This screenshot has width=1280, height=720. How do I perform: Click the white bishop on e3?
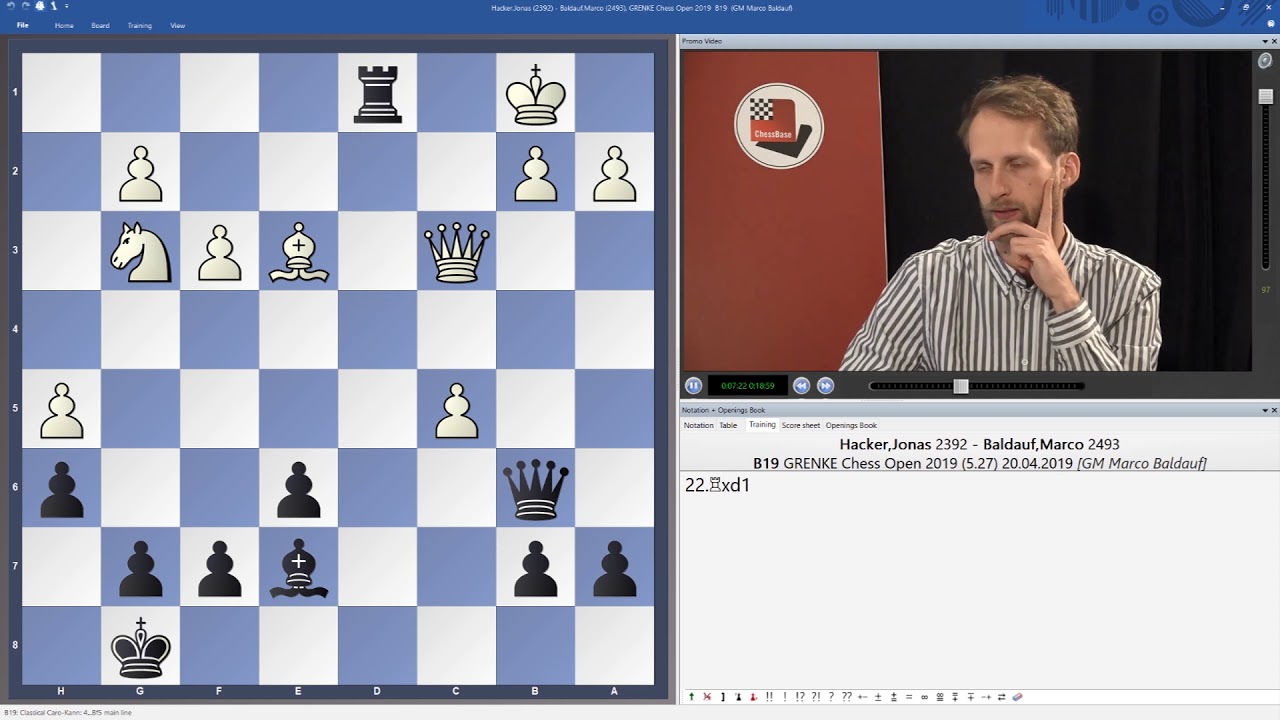298,250
